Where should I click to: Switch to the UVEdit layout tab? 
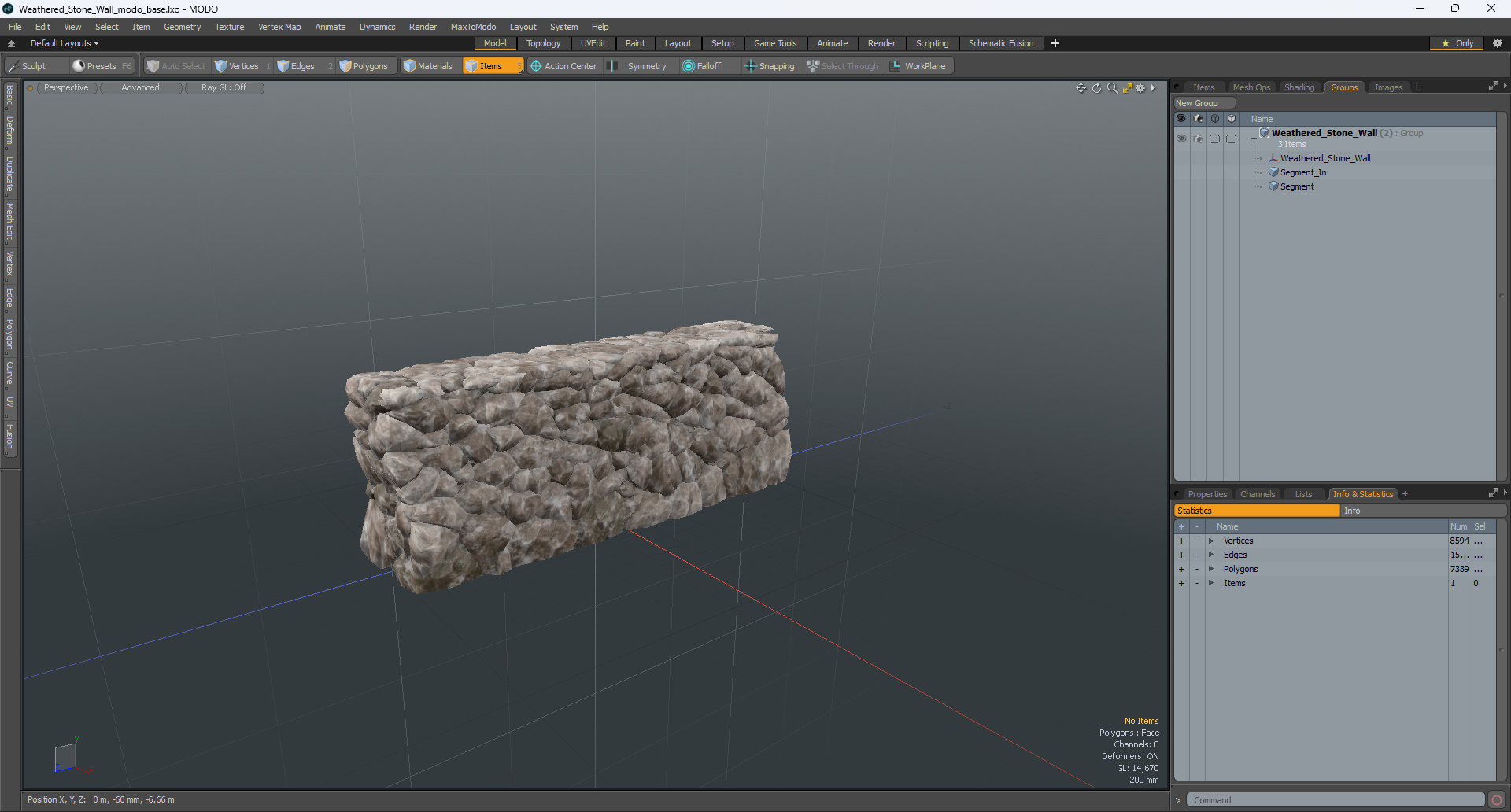click(x=593, y=43)
